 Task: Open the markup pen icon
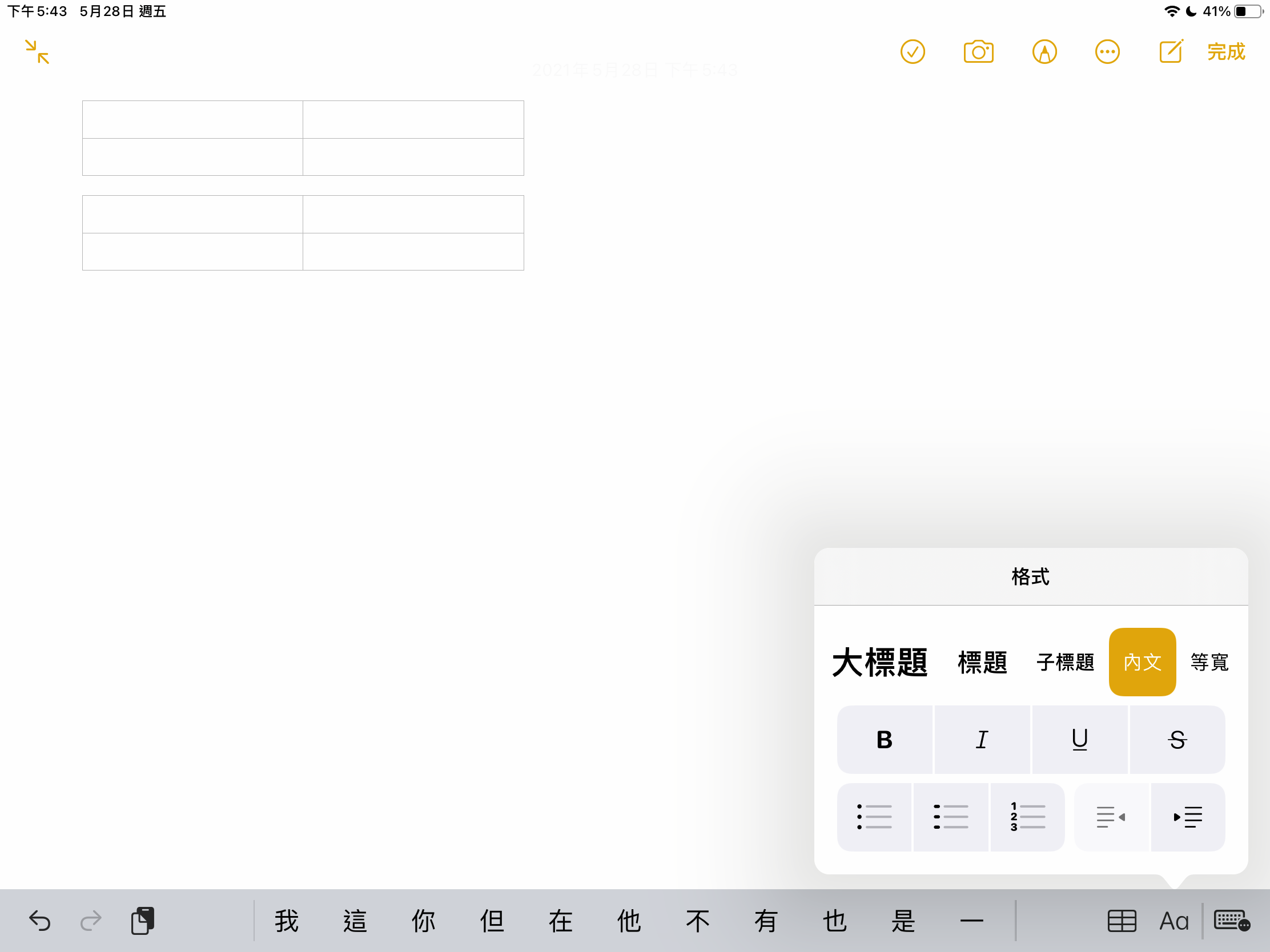tap(1044, 52)
